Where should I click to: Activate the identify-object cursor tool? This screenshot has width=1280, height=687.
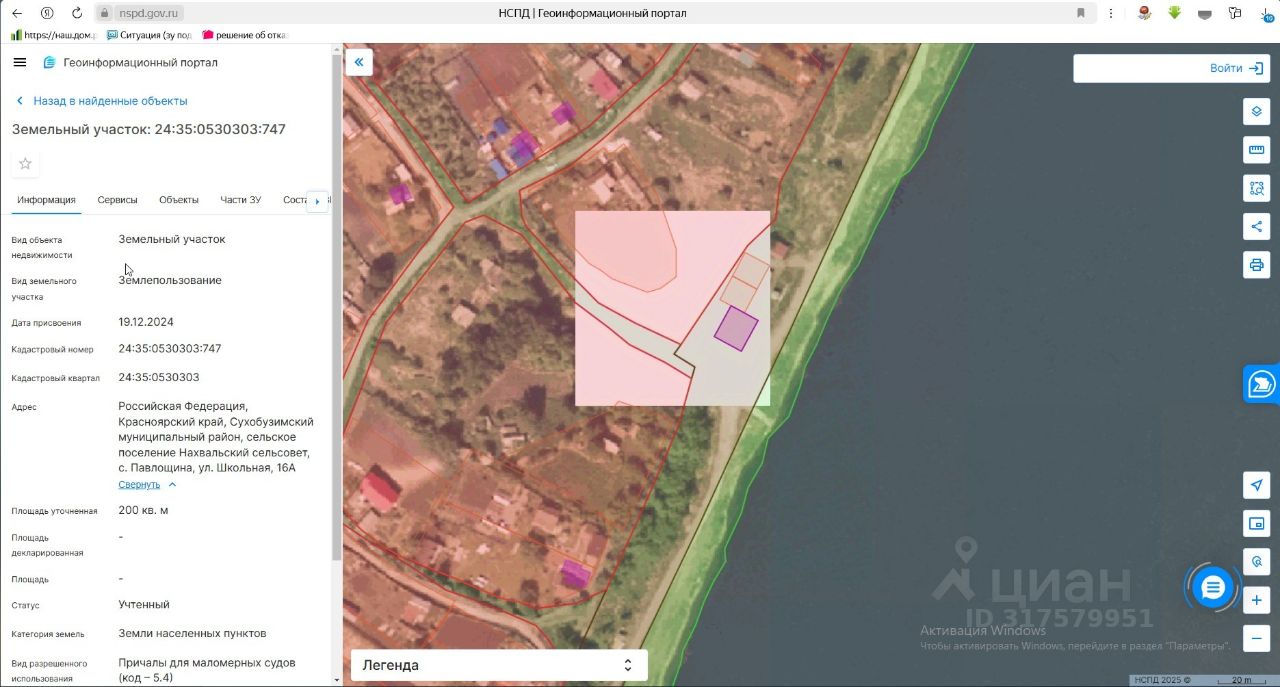pos(1257,561)
